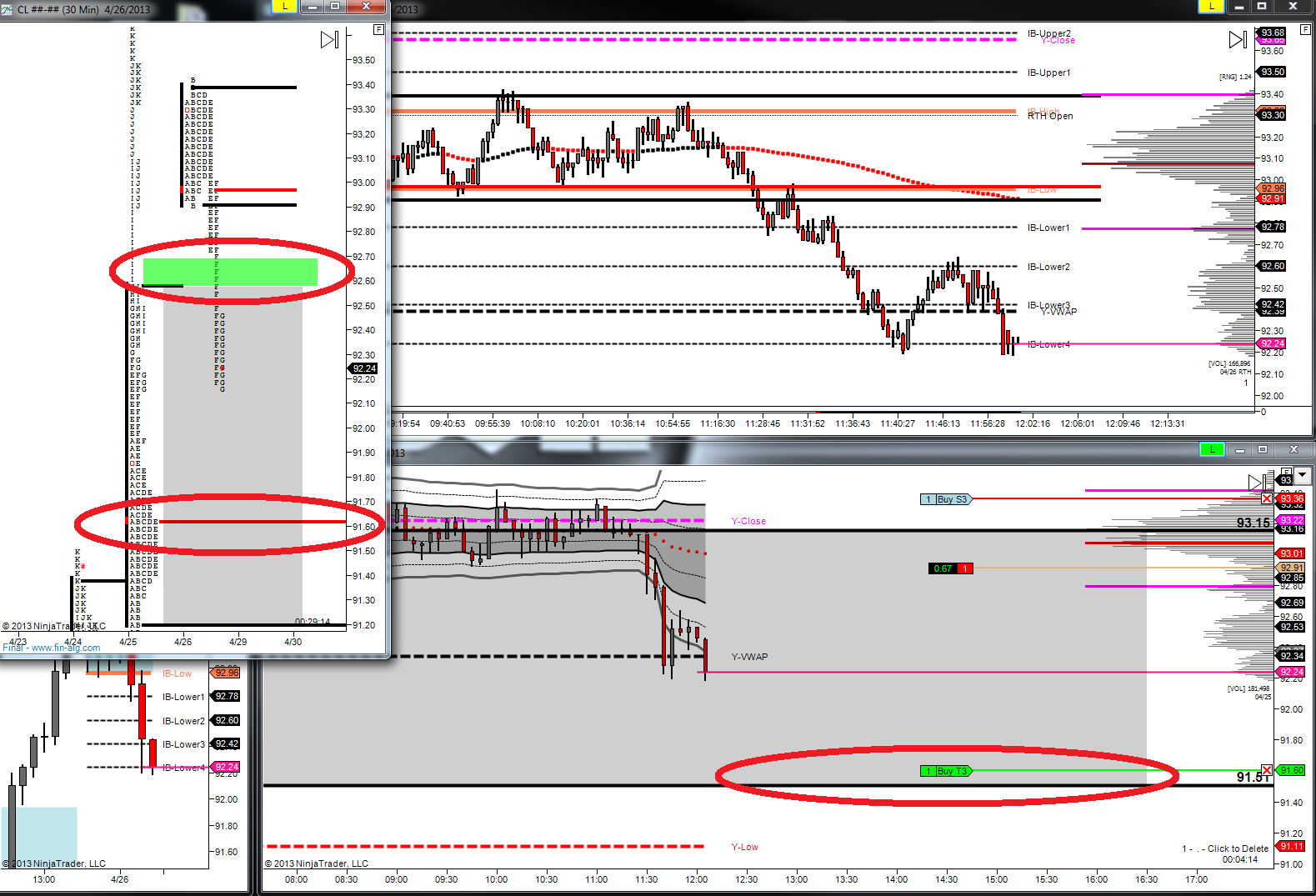Click the 92.69 price marker in the bottom-right chart
This screenshot has width=1316, height=896.
tap(1291, 603)
